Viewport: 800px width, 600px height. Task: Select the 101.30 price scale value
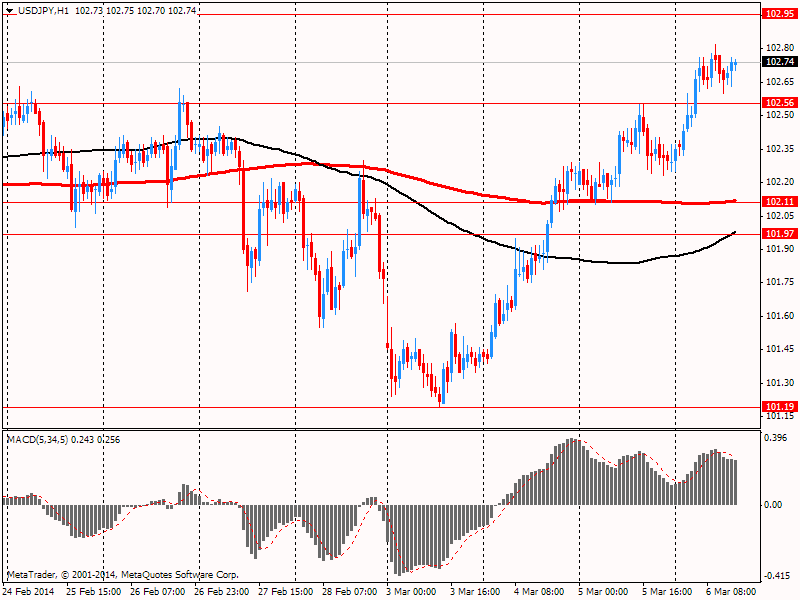coord(780,383)
